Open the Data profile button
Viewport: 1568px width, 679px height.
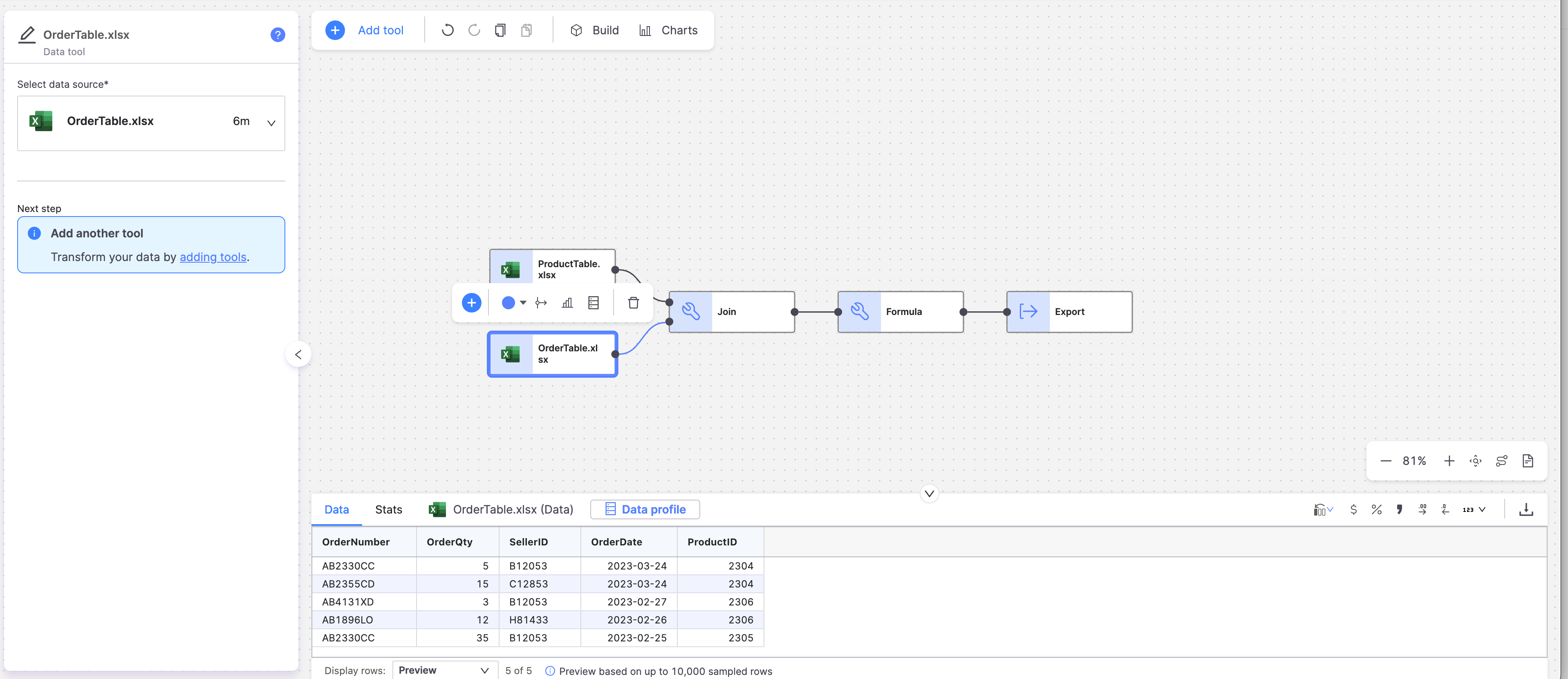click(x=645, y=509)
